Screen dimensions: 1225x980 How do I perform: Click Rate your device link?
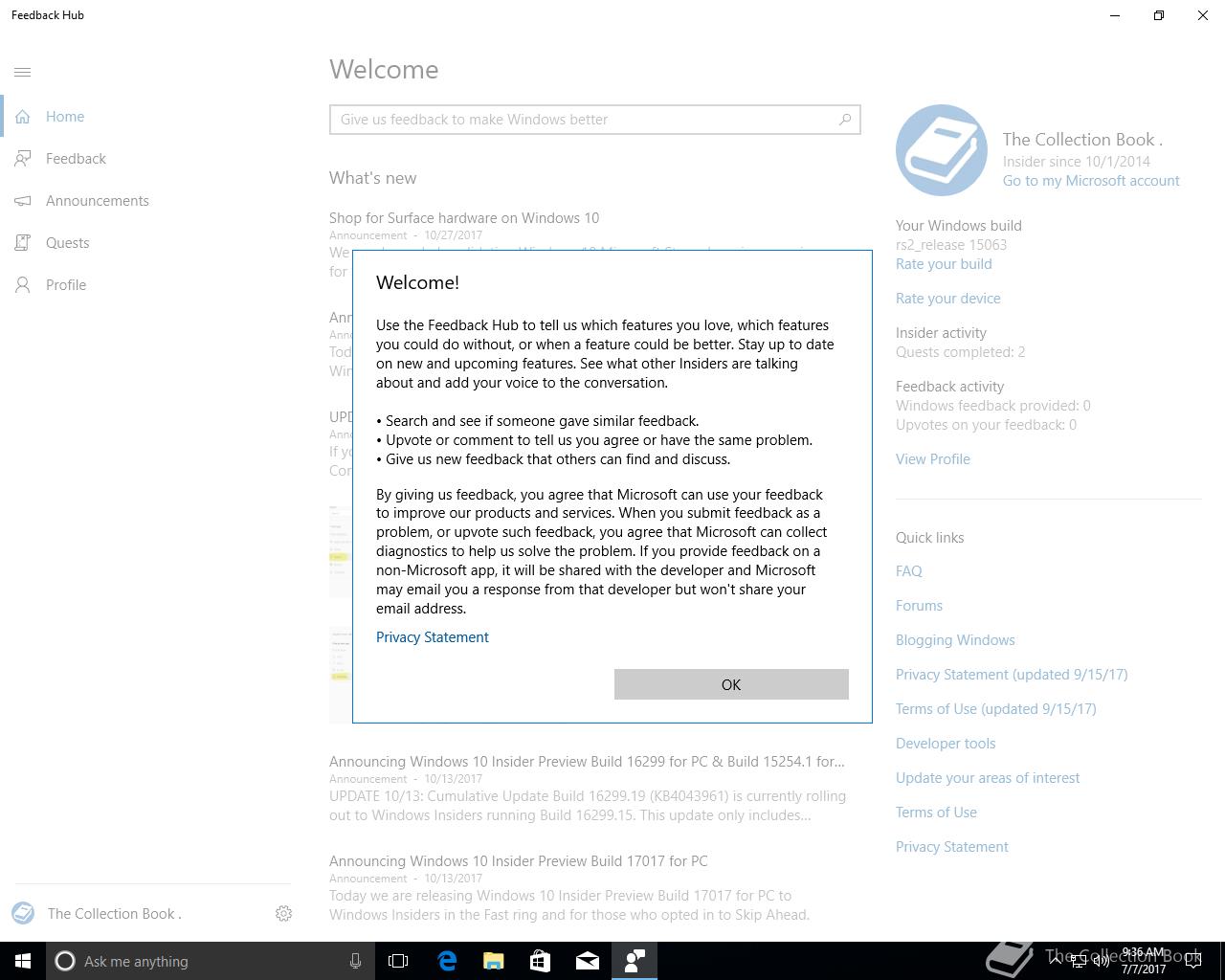948,299
